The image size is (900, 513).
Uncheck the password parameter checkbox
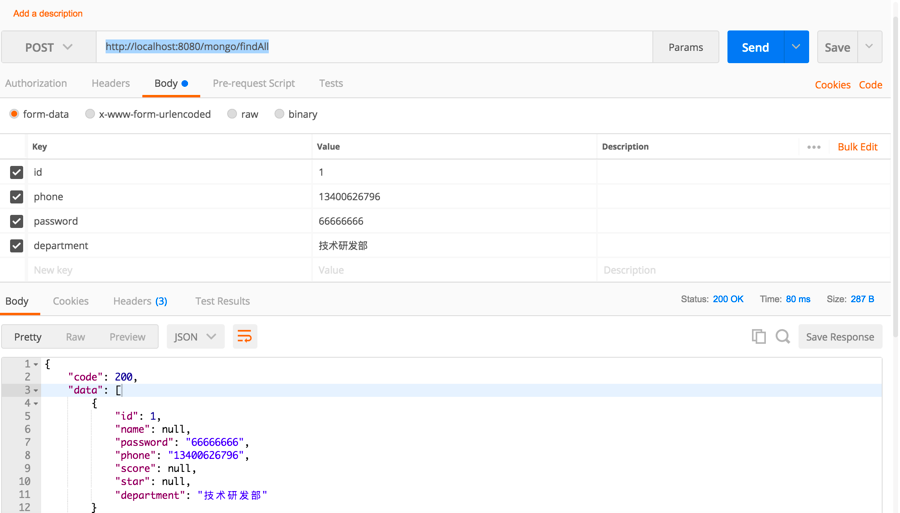coord(17,221)
